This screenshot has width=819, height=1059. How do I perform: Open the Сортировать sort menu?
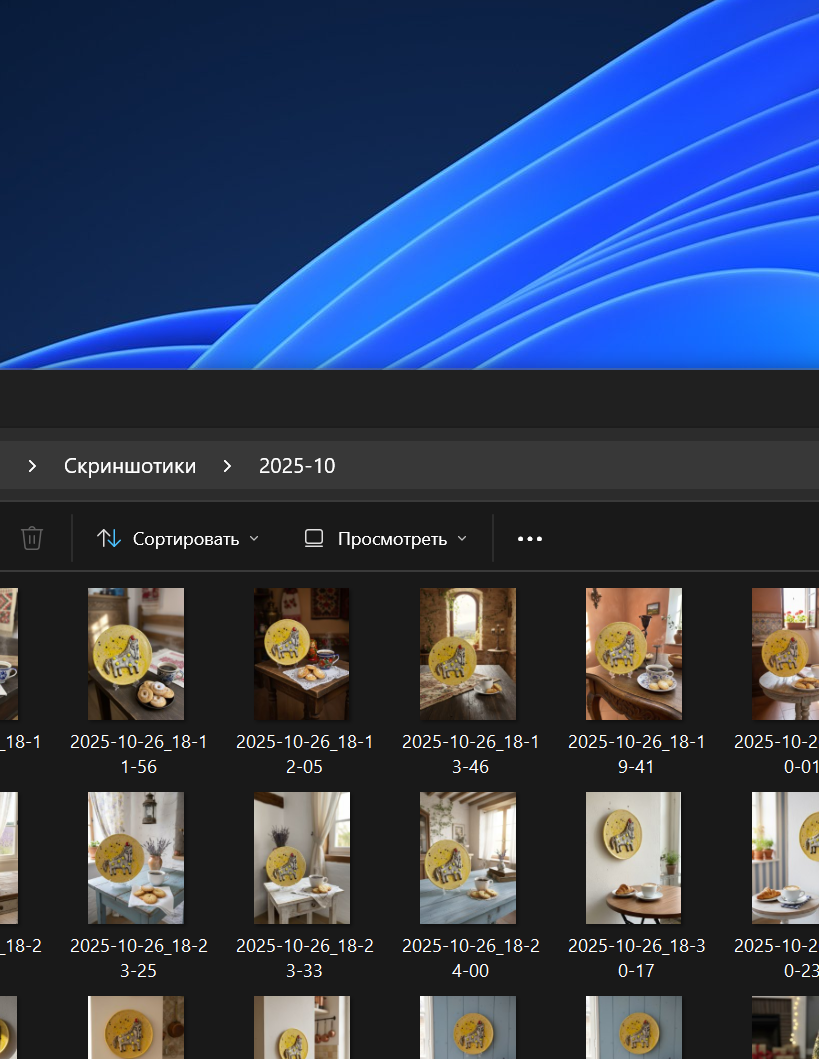pyautogui.click(x=178, y=538)
